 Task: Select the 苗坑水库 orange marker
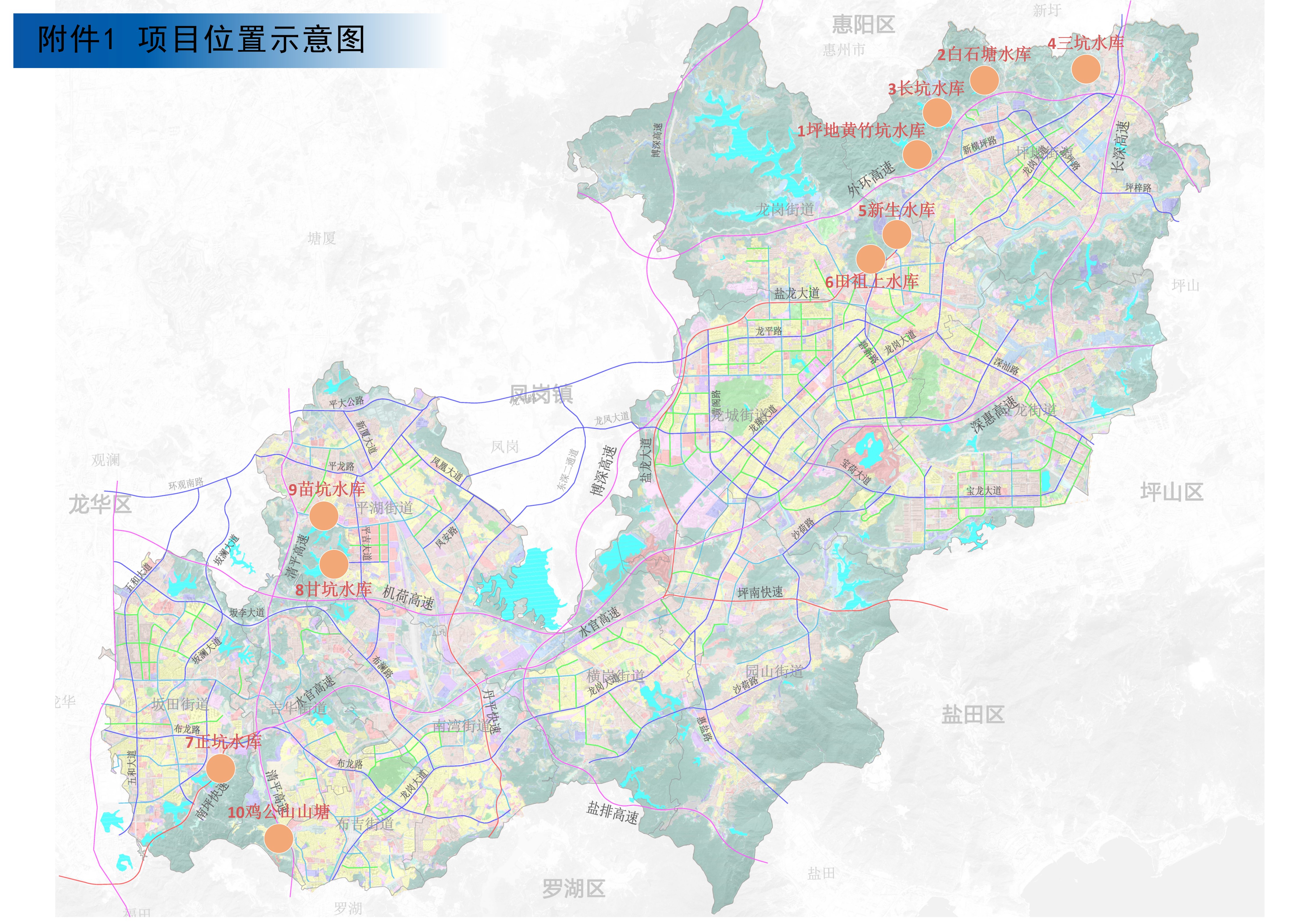click(x=324, y=515)
